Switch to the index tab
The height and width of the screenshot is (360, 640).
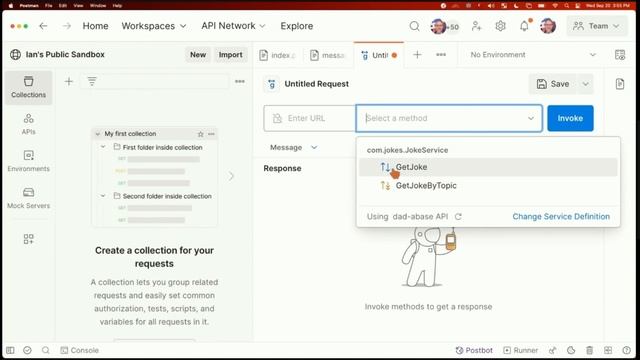(x=278, y=55)
